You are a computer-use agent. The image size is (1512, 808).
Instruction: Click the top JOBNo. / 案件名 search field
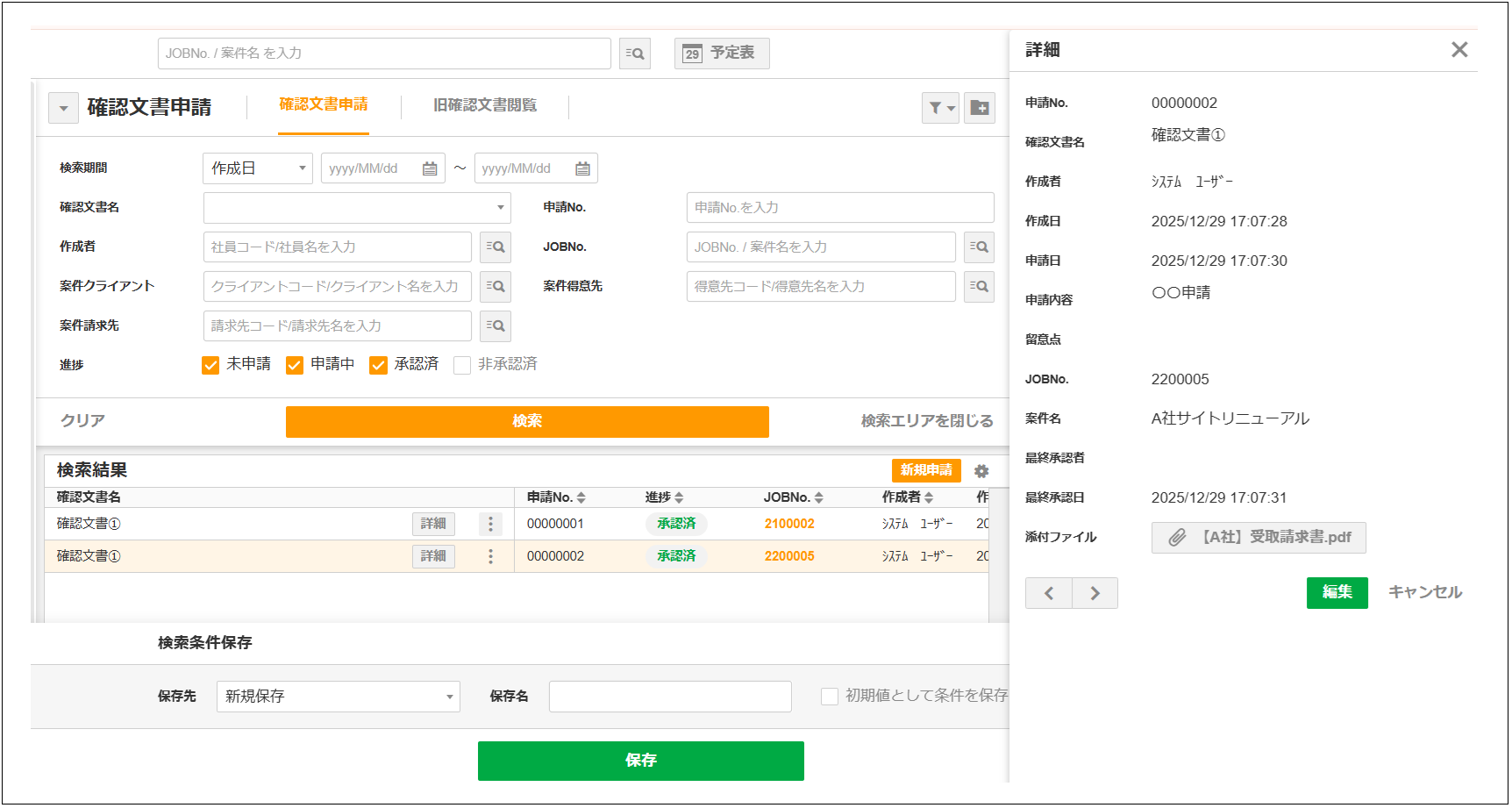coord(384,54)
